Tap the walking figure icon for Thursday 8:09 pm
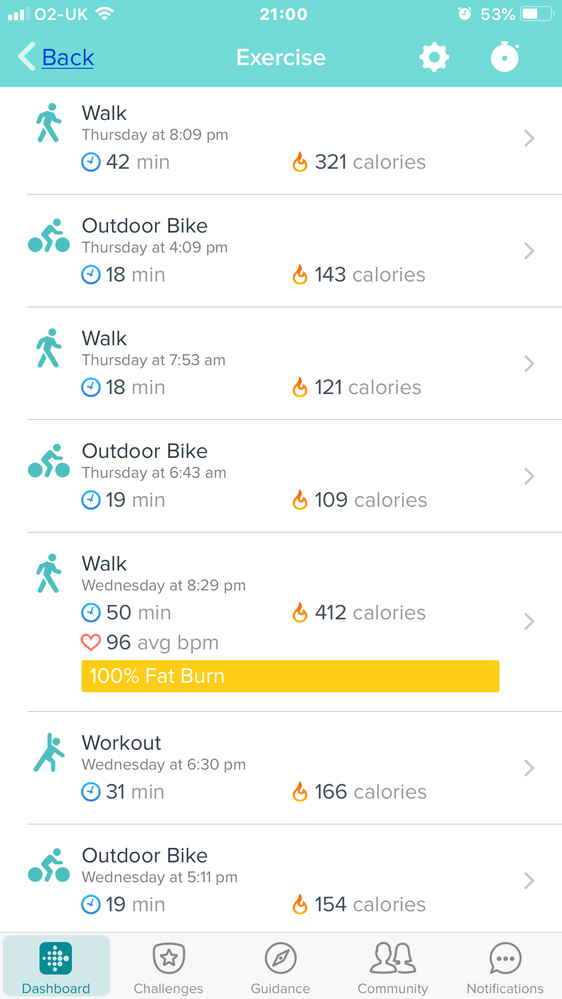The image size is (562, 999). pyautogui.click(x=48, y=122)
